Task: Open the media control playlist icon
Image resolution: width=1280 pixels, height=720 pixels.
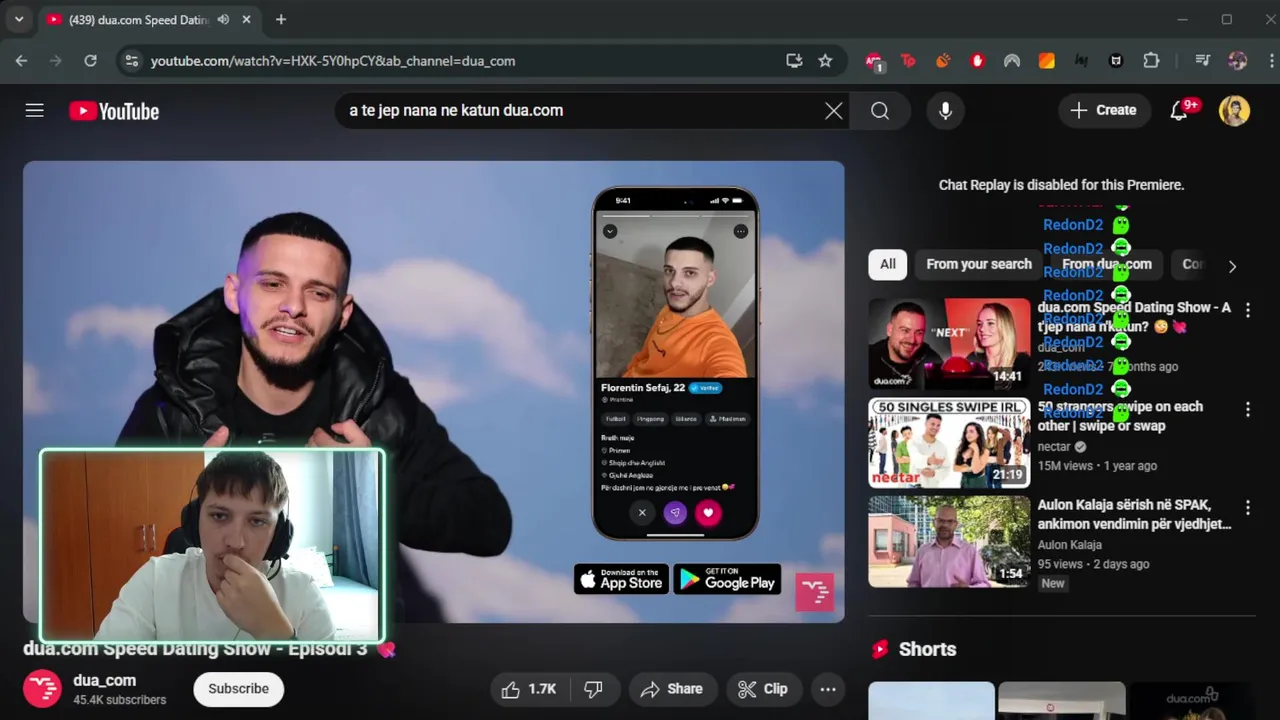Action: 1203,61
